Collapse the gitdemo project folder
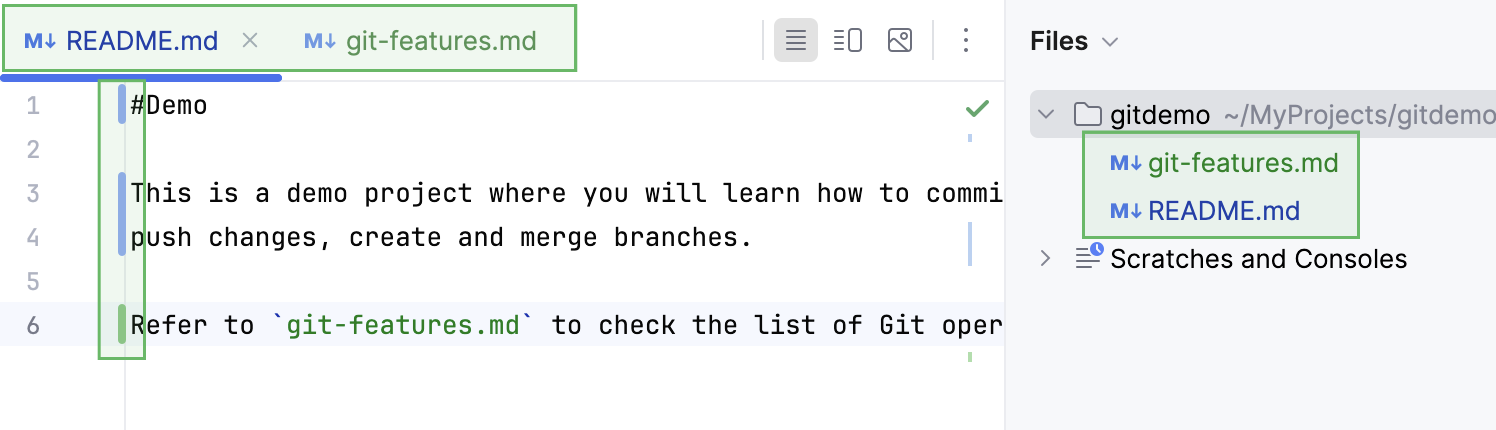The width and height of the screenshot is (1496, 430). (x=1046, y=115)
